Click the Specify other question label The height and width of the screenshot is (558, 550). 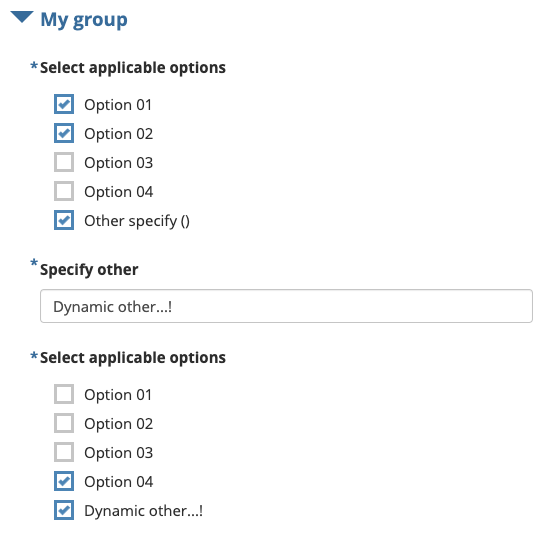tap(89, 270)
